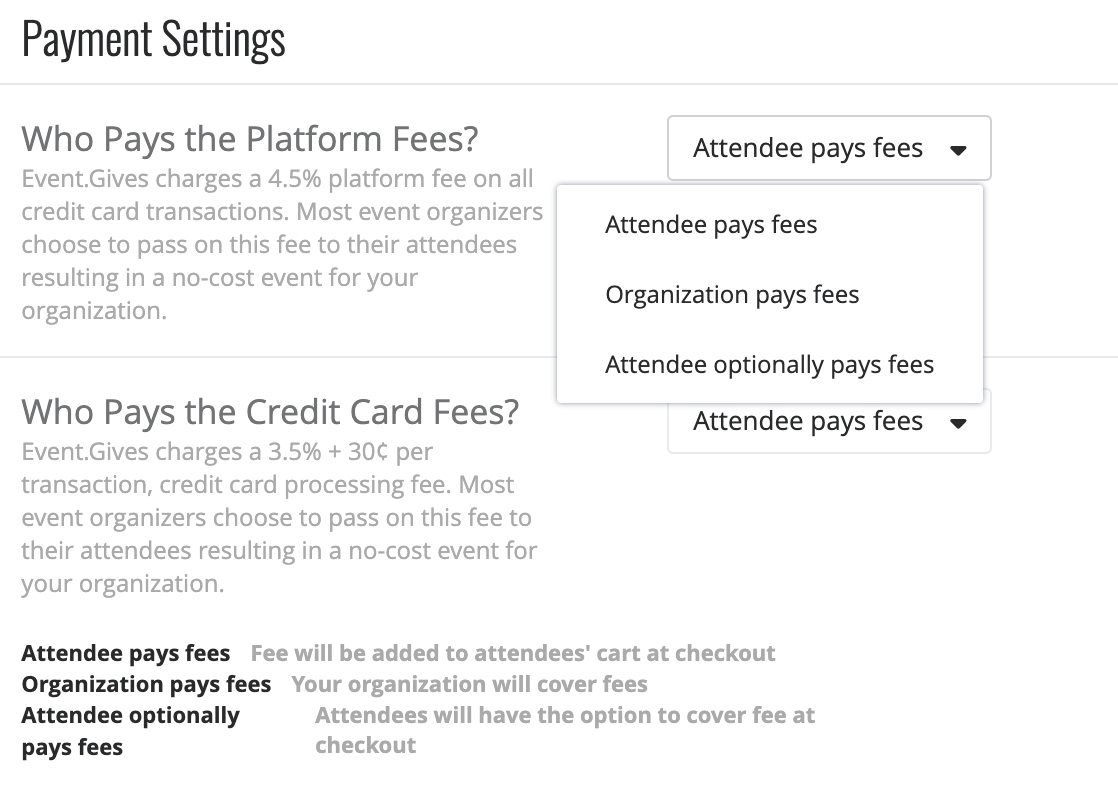Click the 3.5% + 30¢ processing fee description
Screen dimensions: 1118x786
(x=280, y=518)
